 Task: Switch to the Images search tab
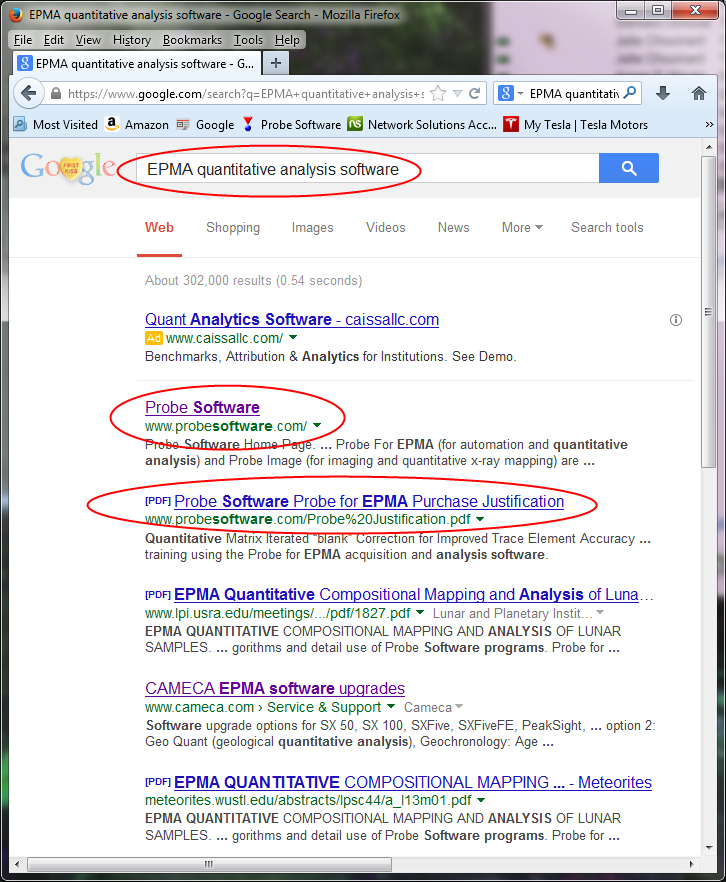pyautogui.click(x=312, y=228)
